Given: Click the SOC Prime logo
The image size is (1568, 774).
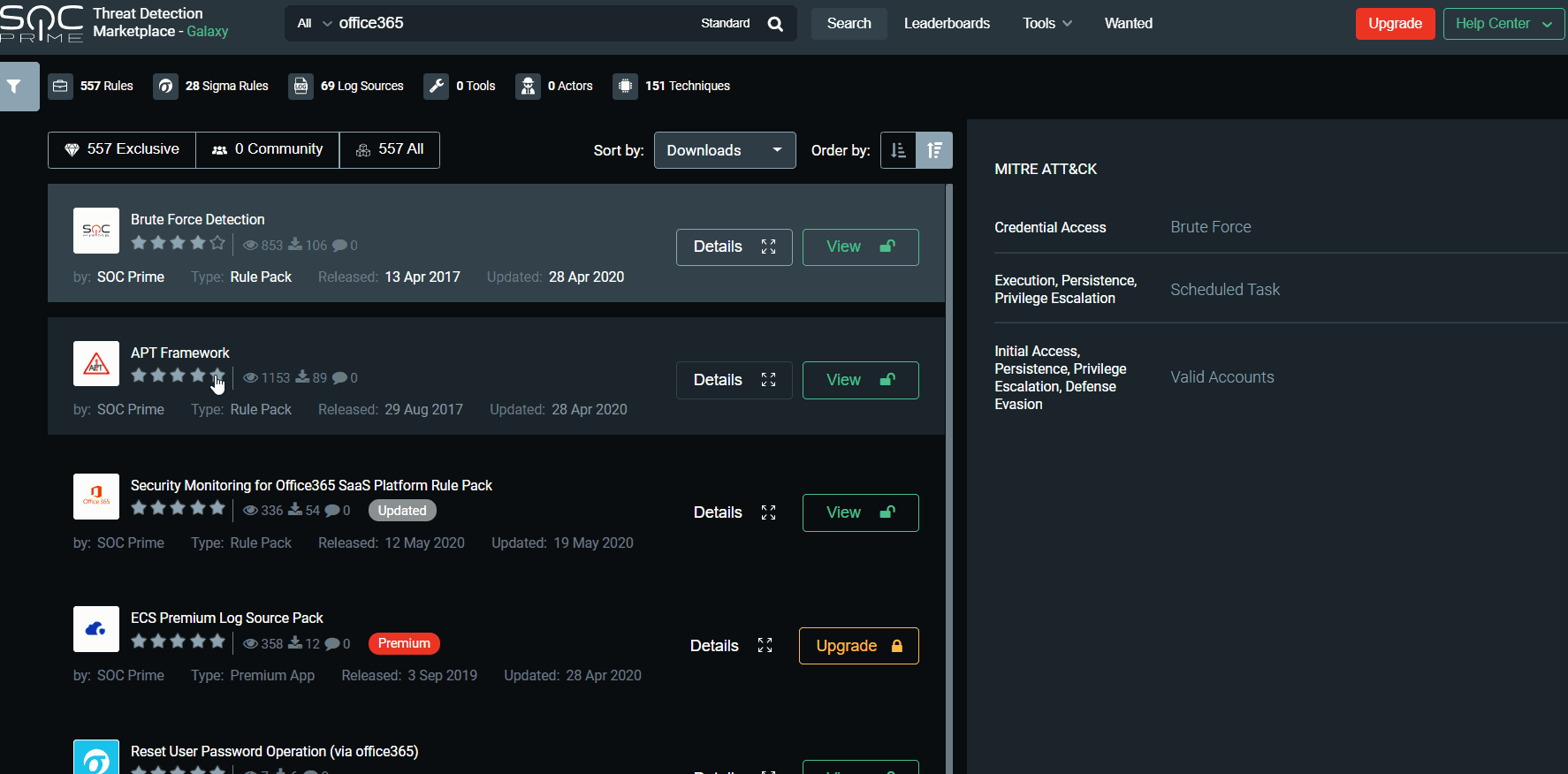Looking at the screenshot, I should [x=42, y=23].
